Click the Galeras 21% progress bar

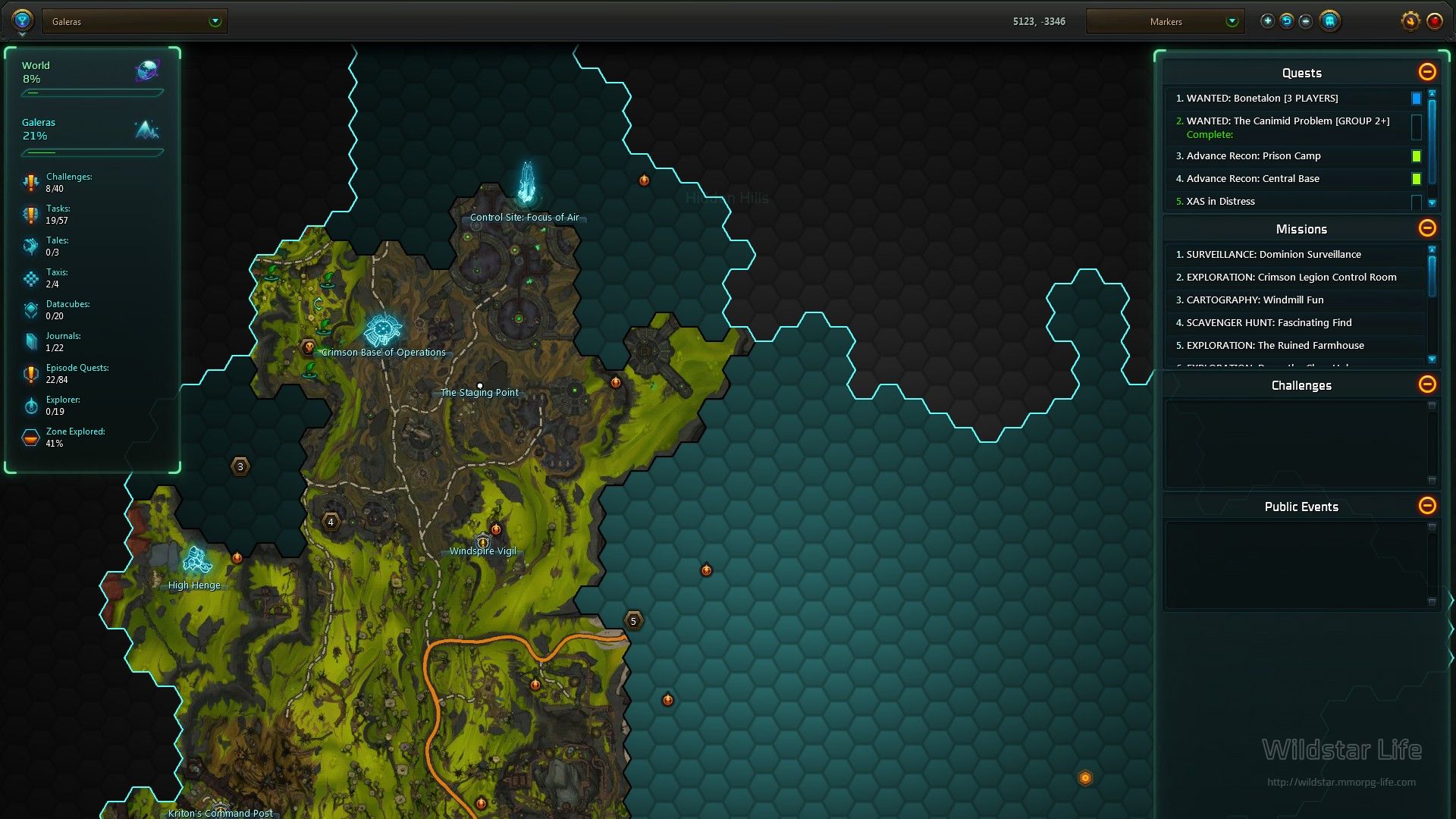point(93,152)
